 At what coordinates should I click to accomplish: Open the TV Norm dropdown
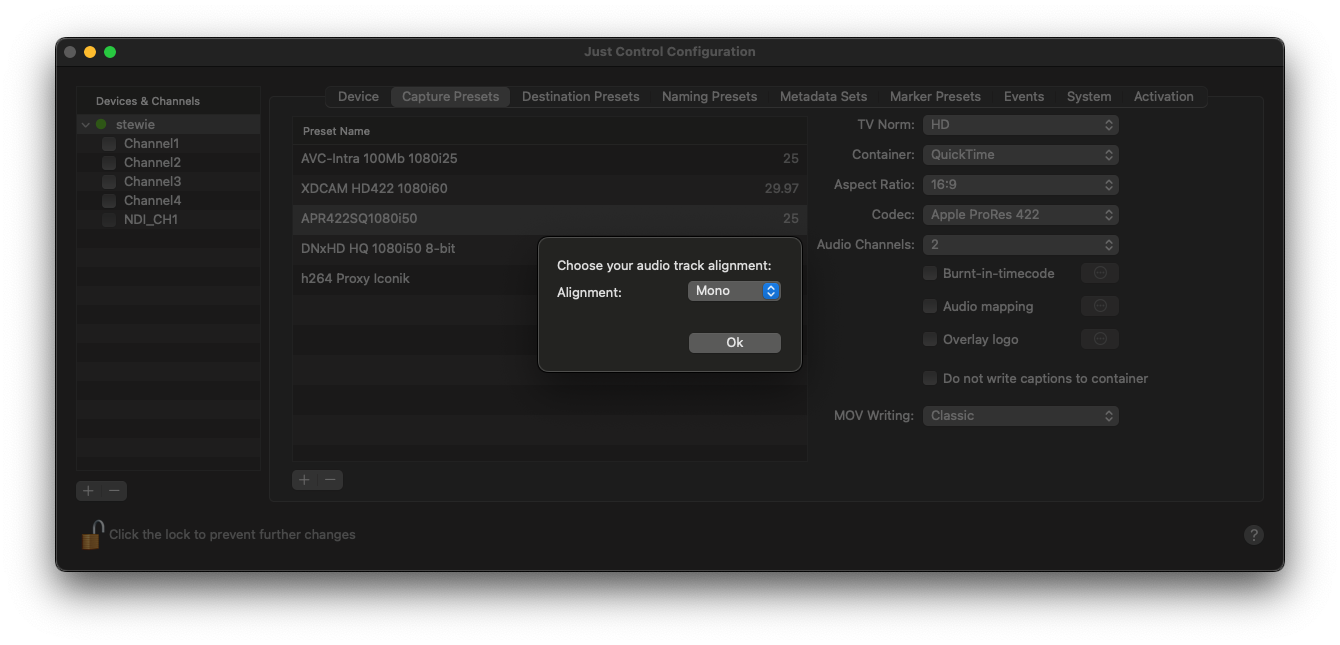point(1020,125)
